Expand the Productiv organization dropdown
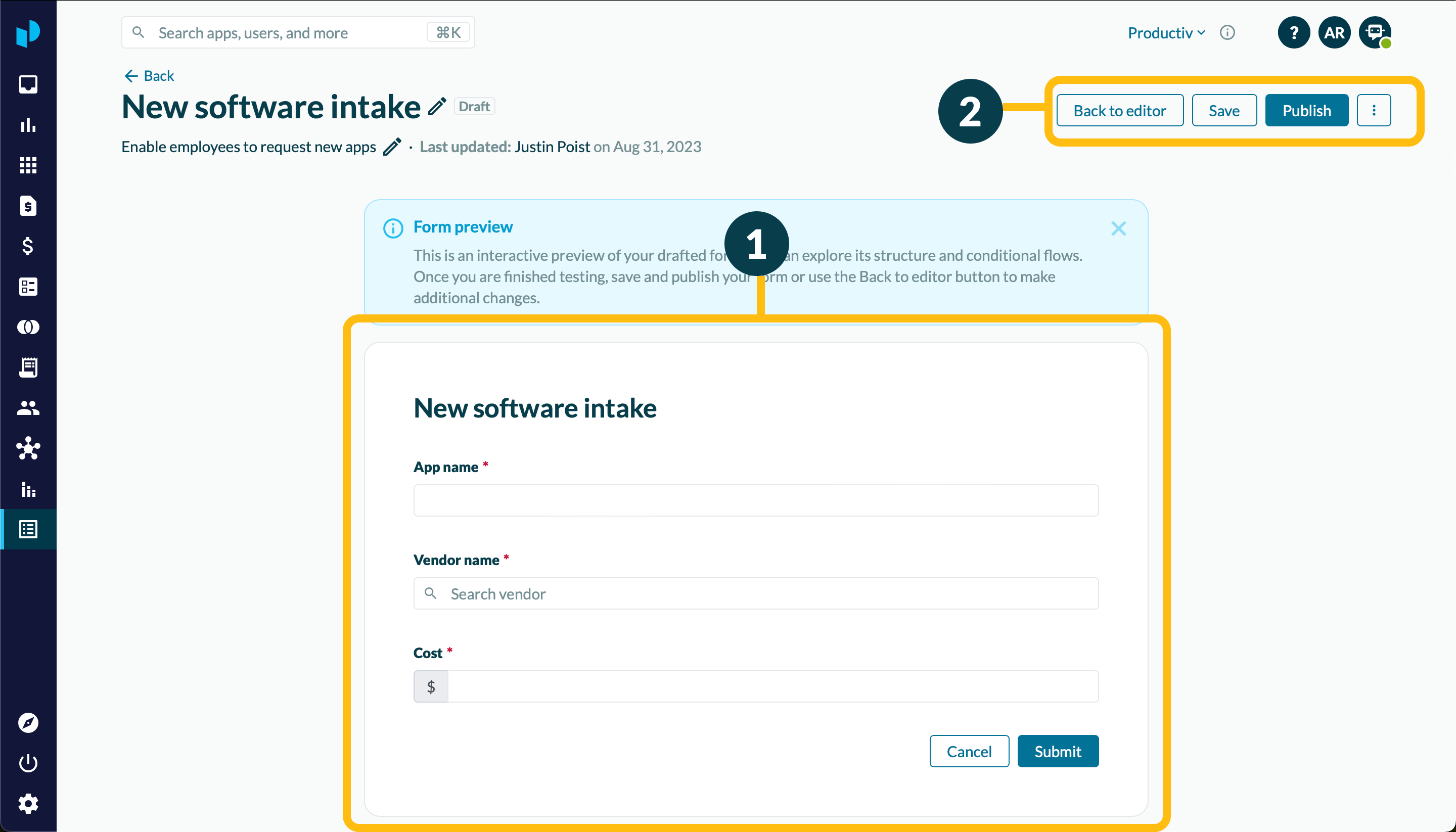 [1166, 32]
